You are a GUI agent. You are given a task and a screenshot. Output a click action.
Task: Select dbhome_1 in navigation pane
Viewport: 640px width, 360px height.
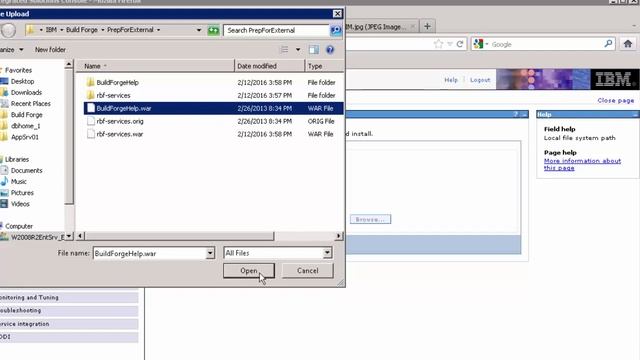pos(25,126)
